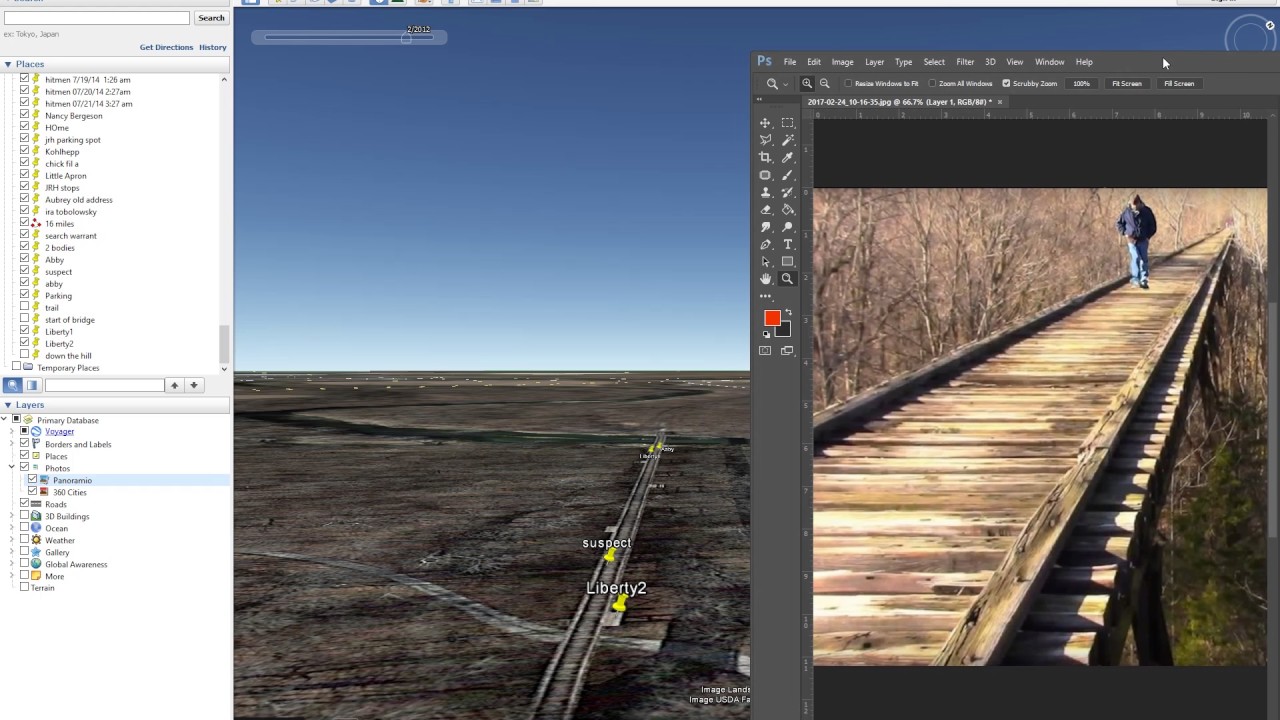This screenshot has height=720, width=1280.
Task: Click the Get Directions link
Action: 166,47
